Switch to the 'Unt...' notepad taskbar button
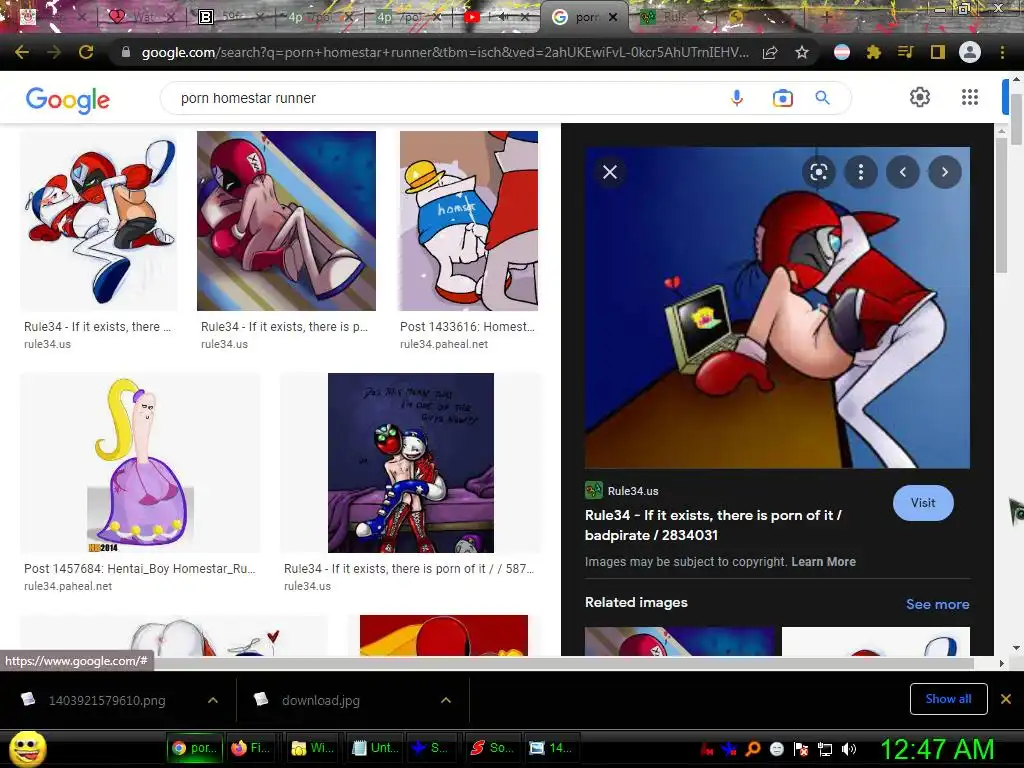This screenshot has height=768, width=1024. click(x=375, y=748)
